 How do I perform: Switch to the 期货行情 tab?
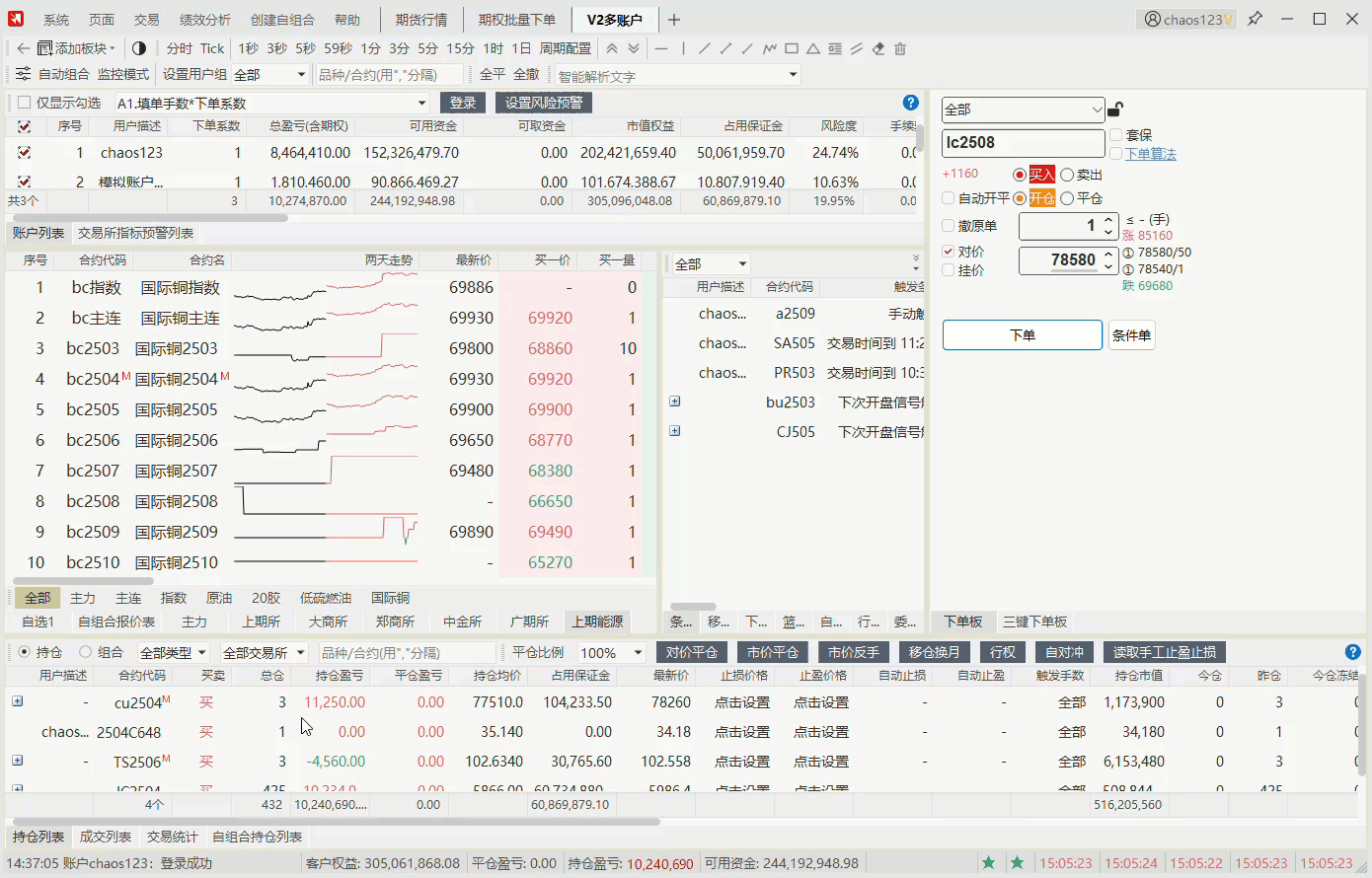[420, 20]
